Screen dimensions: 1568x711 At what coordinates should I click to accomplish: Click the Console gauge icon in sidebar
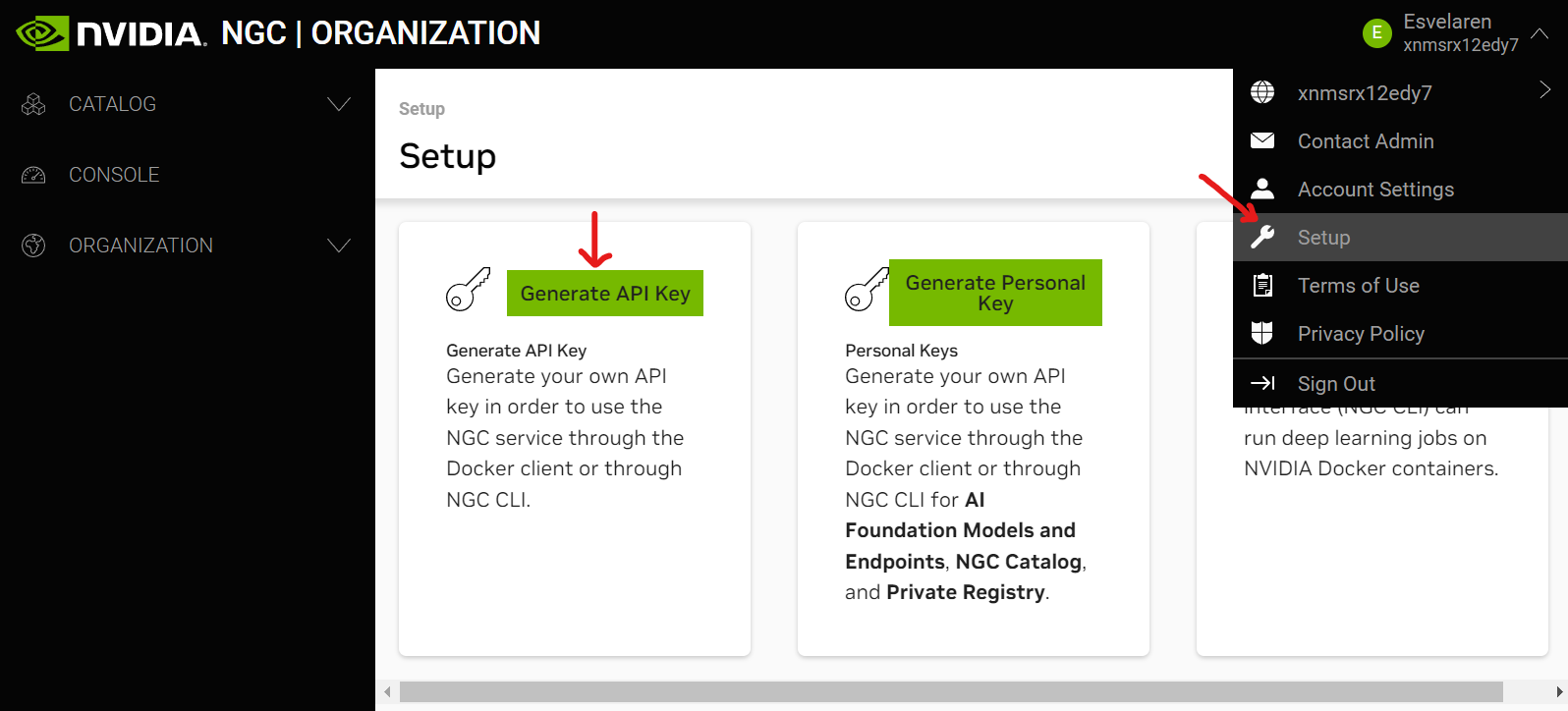(33, 175)
